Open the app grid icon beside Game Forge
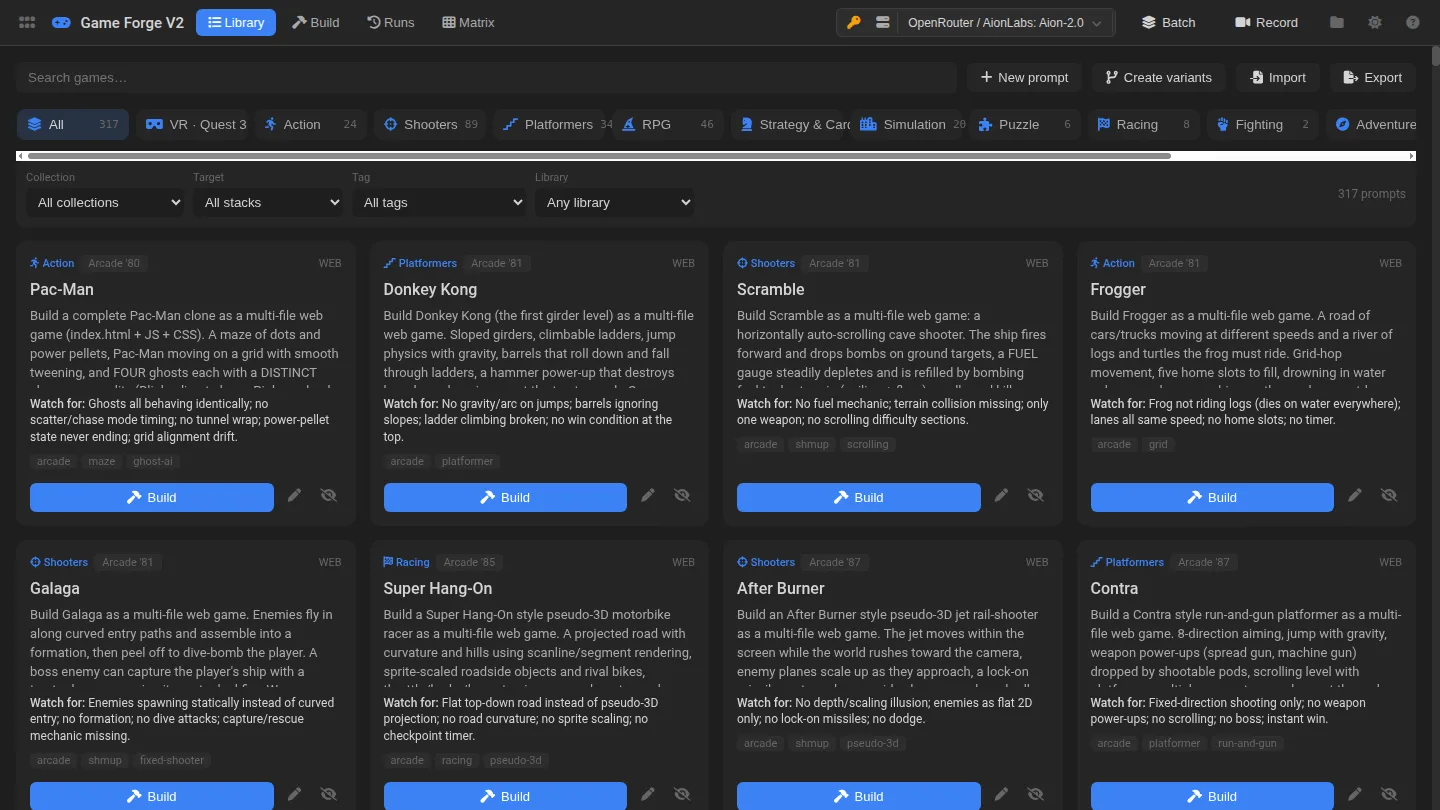Screen dimensions: 1440x810 pos(28,22)
